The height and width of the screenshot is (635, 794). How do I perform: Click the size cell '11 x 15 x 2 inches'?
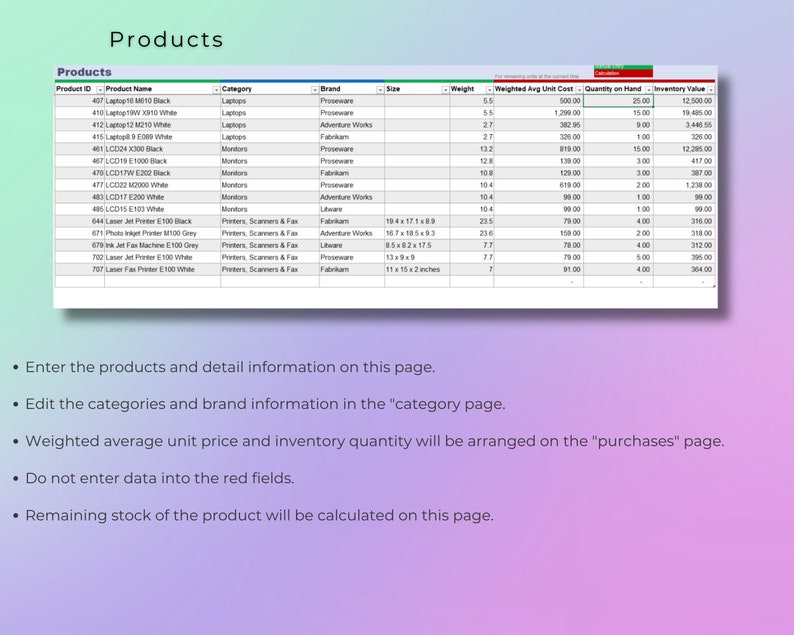pyautogui.click(x=417, y=269)
